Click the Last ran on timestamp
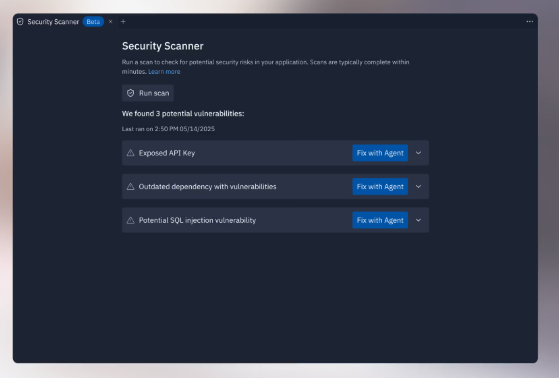Screen dimensions: 559x378 168,129
